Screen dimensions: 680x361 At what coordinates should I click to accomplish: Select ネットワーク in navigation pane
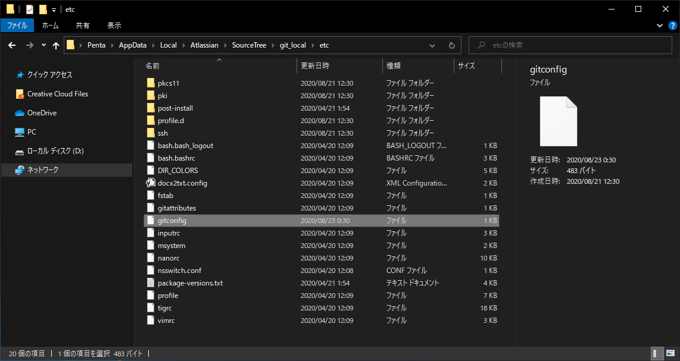(x=66, y=170)
